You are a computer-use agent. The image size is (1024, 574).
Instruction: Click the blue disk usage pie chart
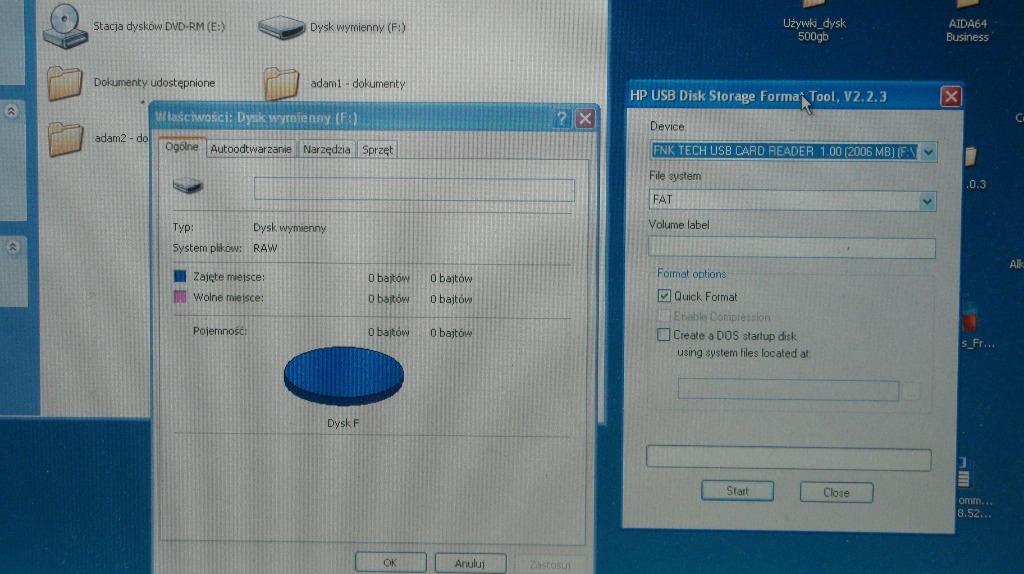344,375
